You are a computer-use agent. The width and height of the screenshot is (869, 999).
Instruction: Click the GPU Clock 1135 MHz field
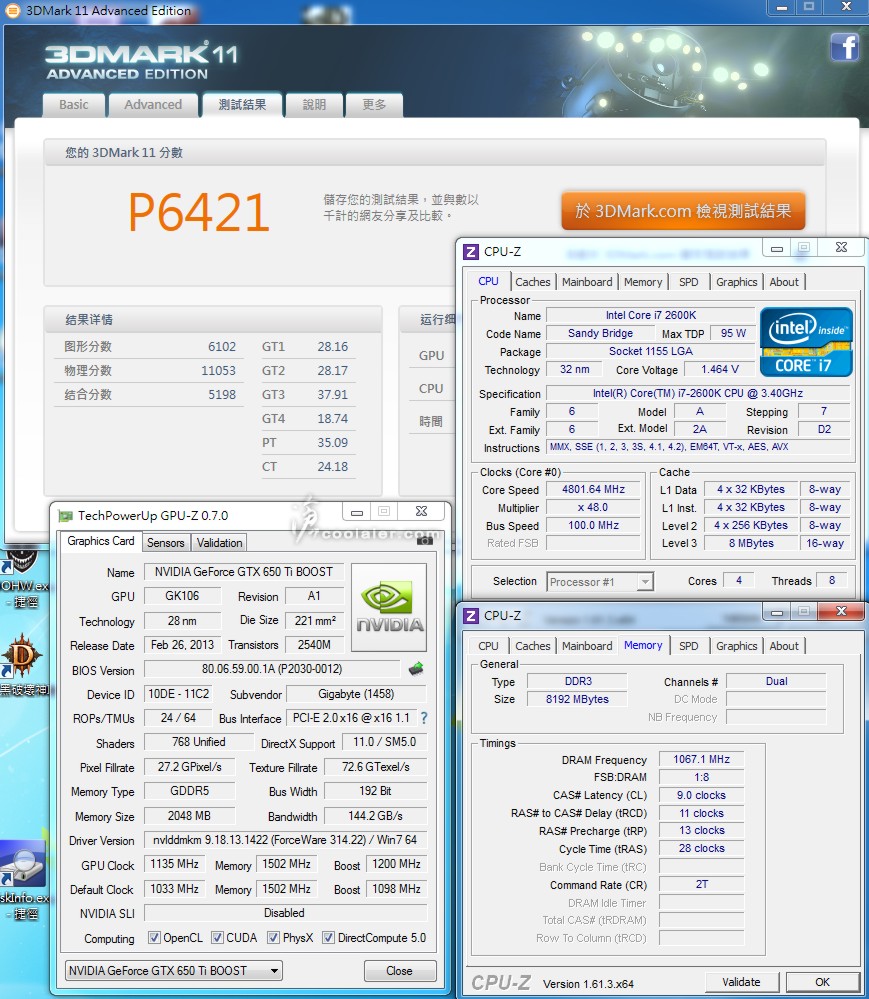point(175,864)
